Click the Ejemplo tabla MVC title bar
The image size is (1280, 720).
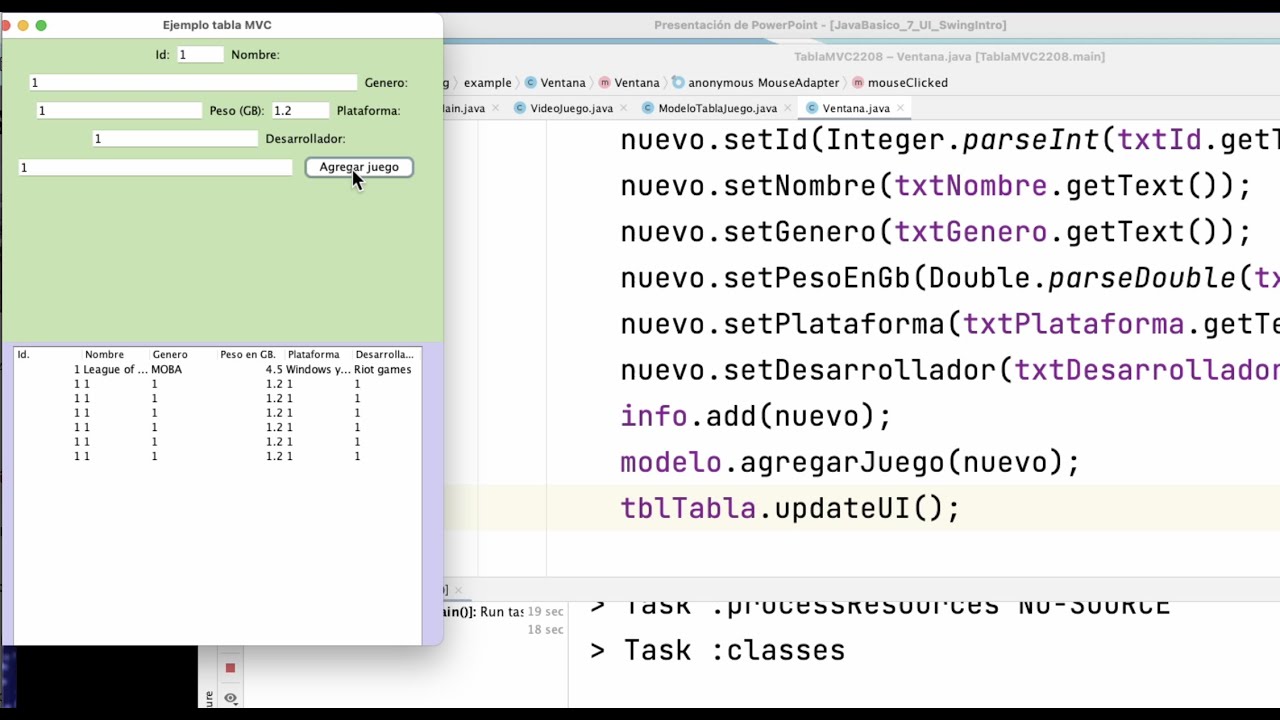217,25
